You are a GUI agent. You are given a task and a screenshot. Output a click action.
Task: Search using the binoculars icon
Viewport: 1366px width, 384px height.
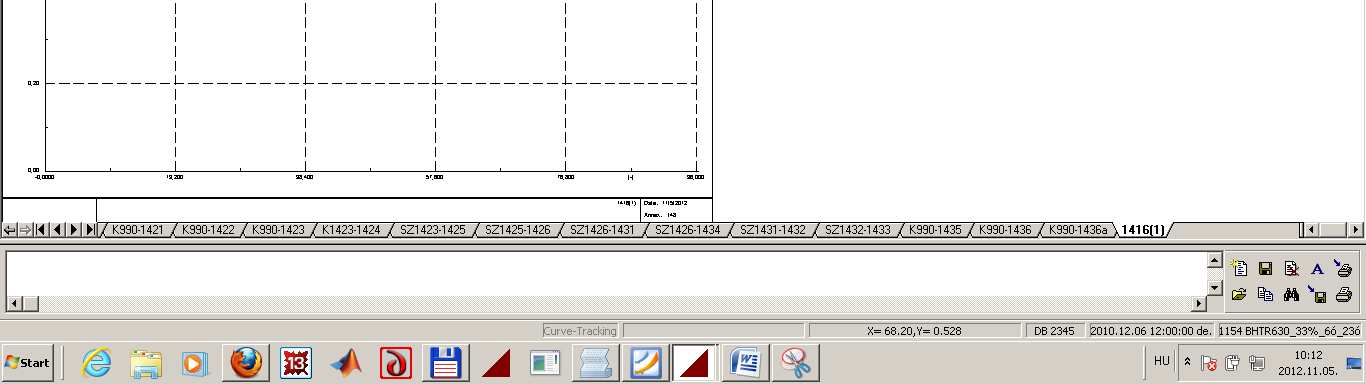point(1291,294)
